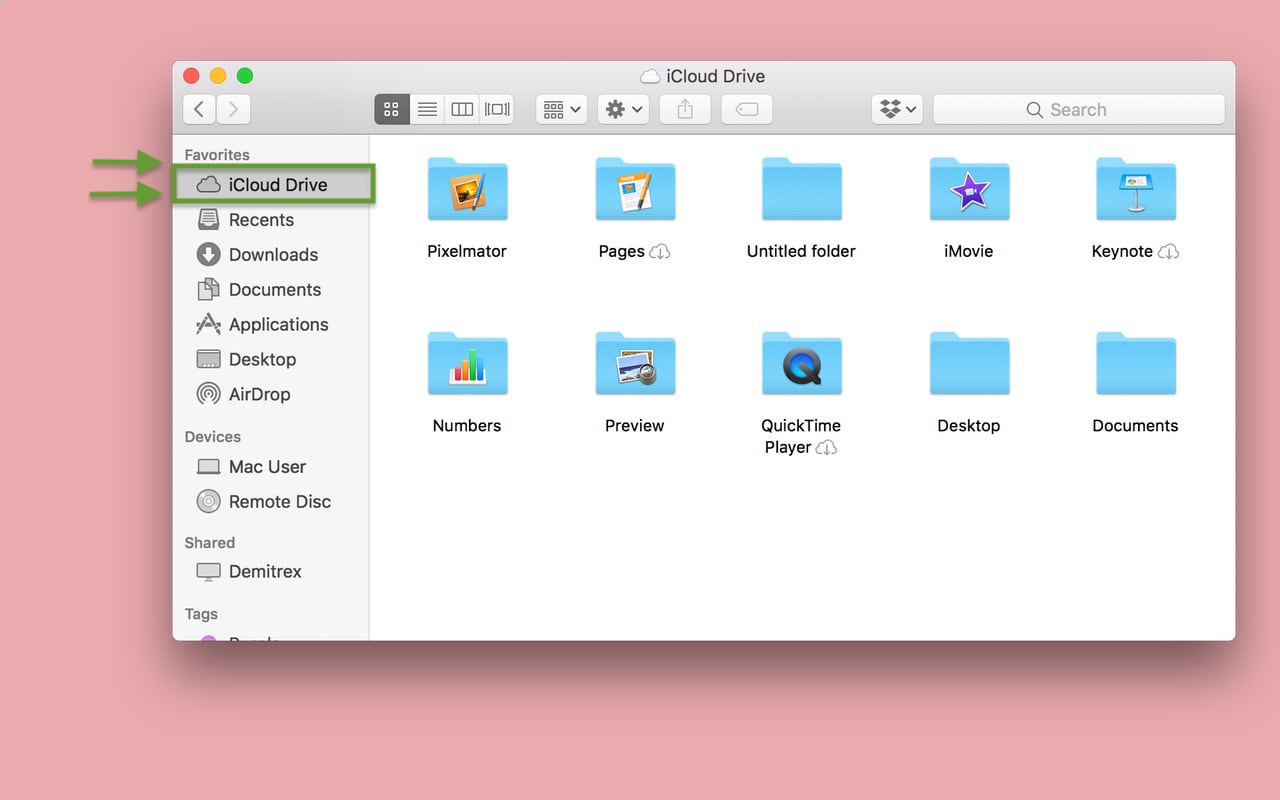Navigate back using the back arrow
Screen dimensions: 1280x800
pos(197,109)
